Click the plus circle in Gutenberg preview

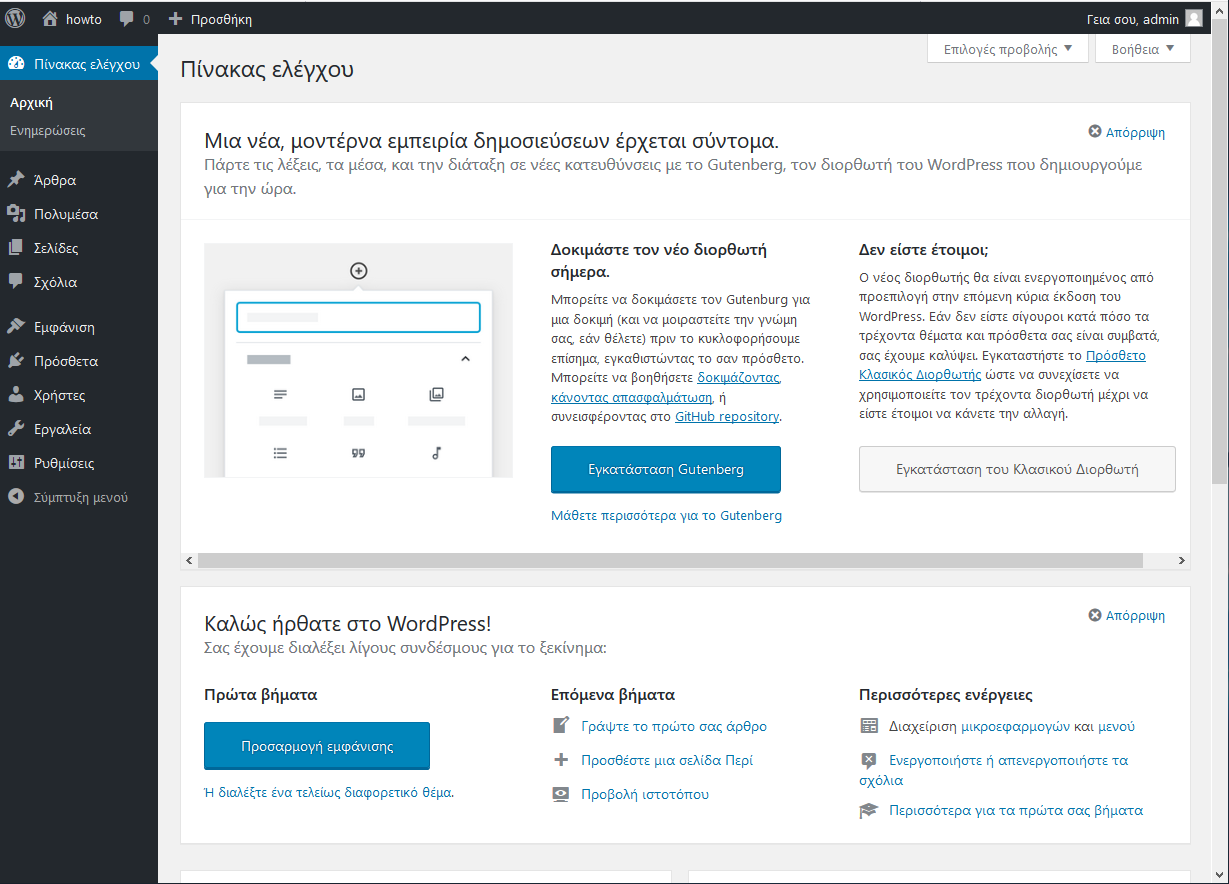point(359,271)
